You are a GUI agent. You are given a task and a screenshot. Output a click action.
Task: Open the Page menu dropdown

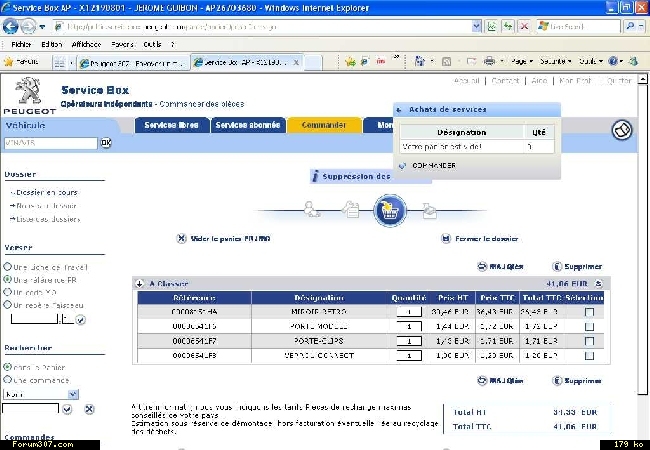pos(522,61)
